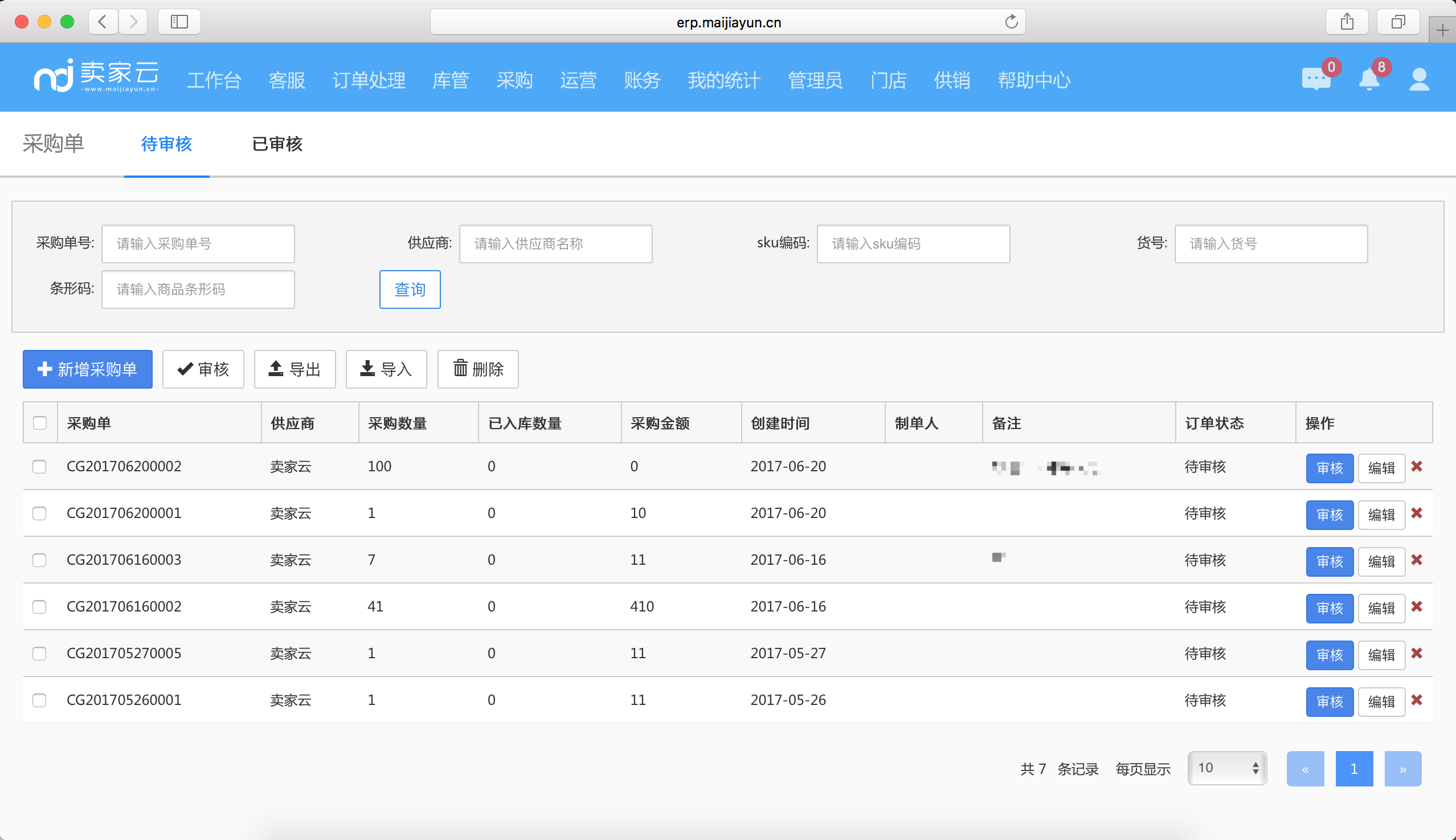Open the 我的统计 menu
The height and width of the screenshot is (840, 1456).
click(724, 80)
